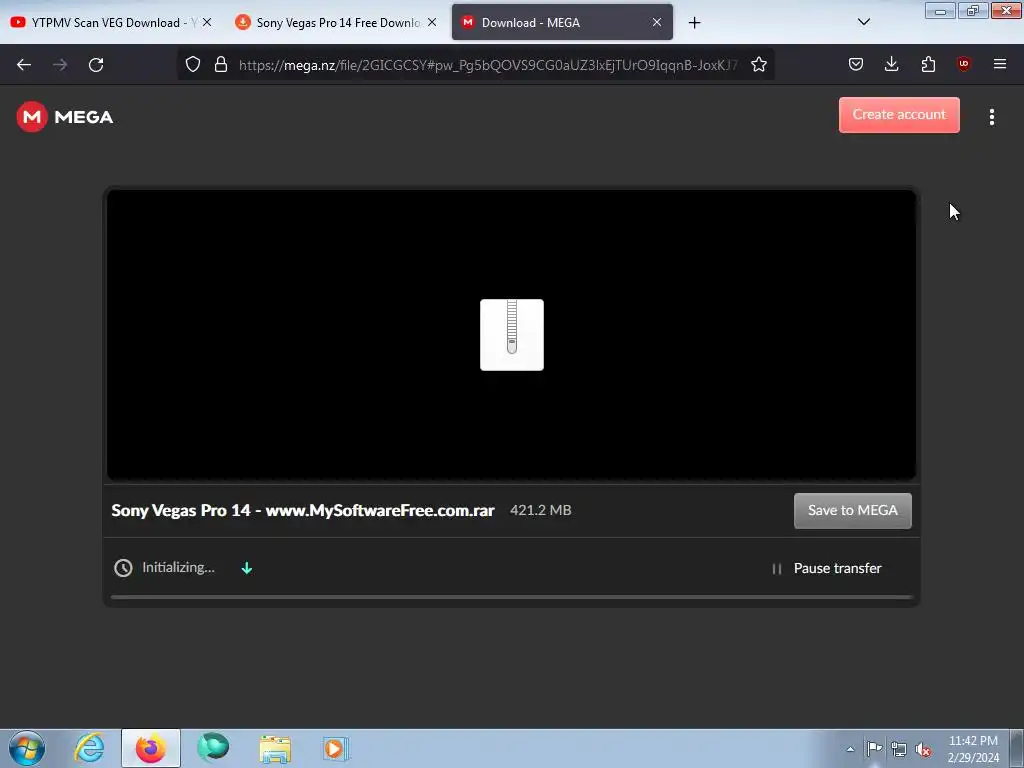Screen dimensions: 1024x768
Task: Switch to YTPMV Scan VEG Download tab
Action: pyautogui.click(x=104, y=22)
